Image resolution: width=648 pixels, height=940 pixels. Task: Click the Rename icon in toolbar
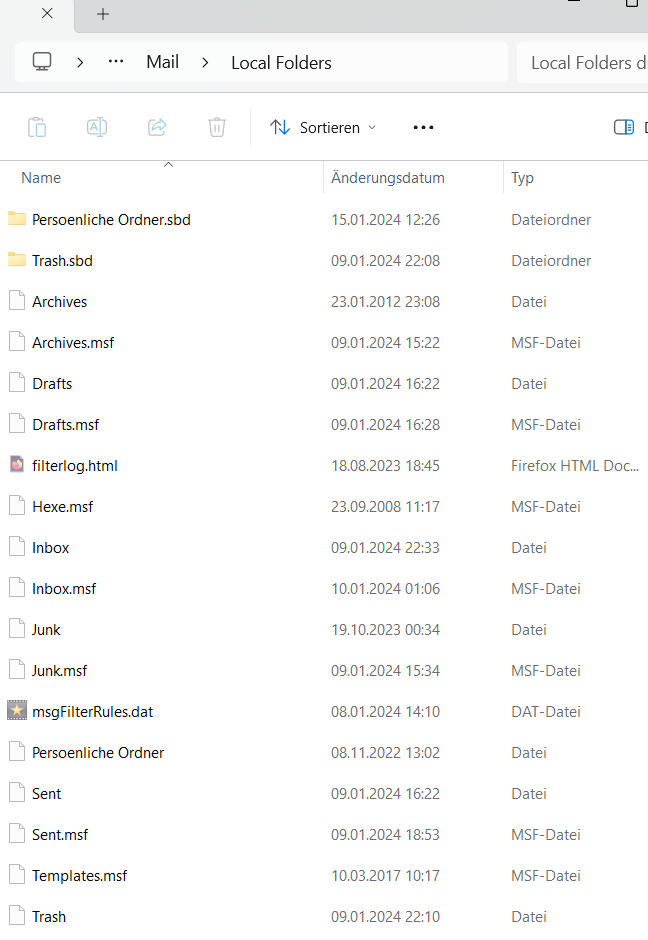[97, 127]
